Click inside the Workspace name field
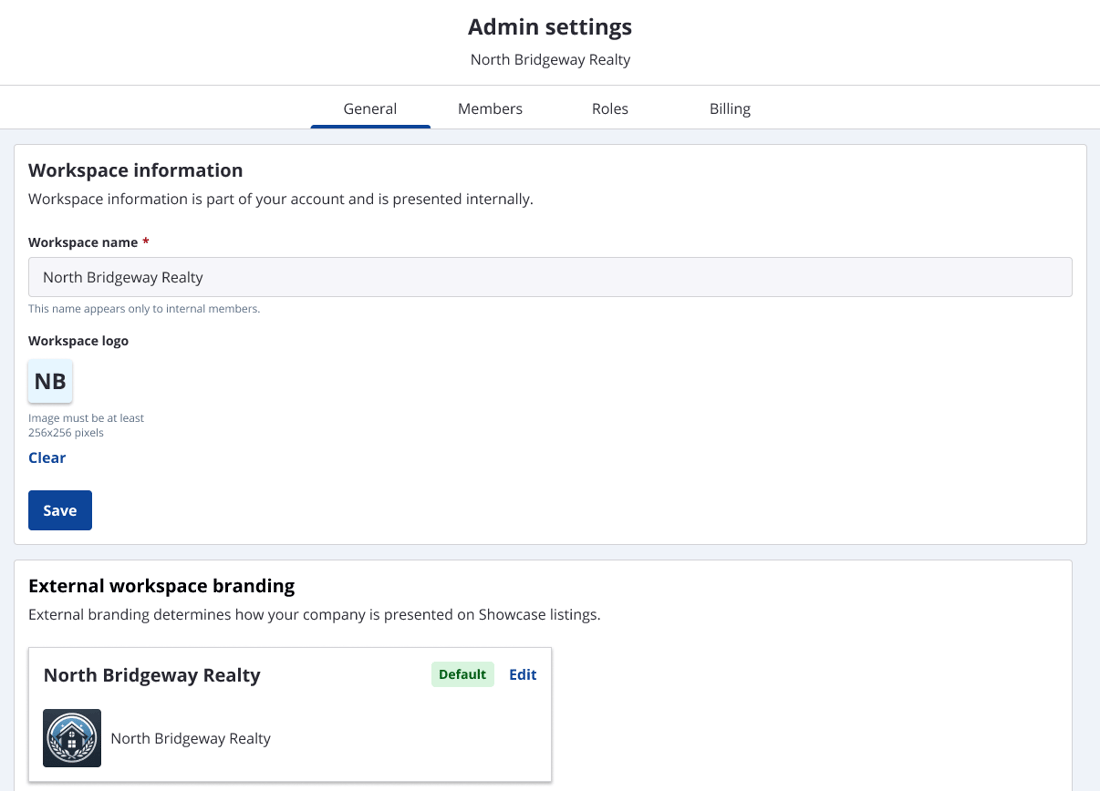 click(550, 277)
